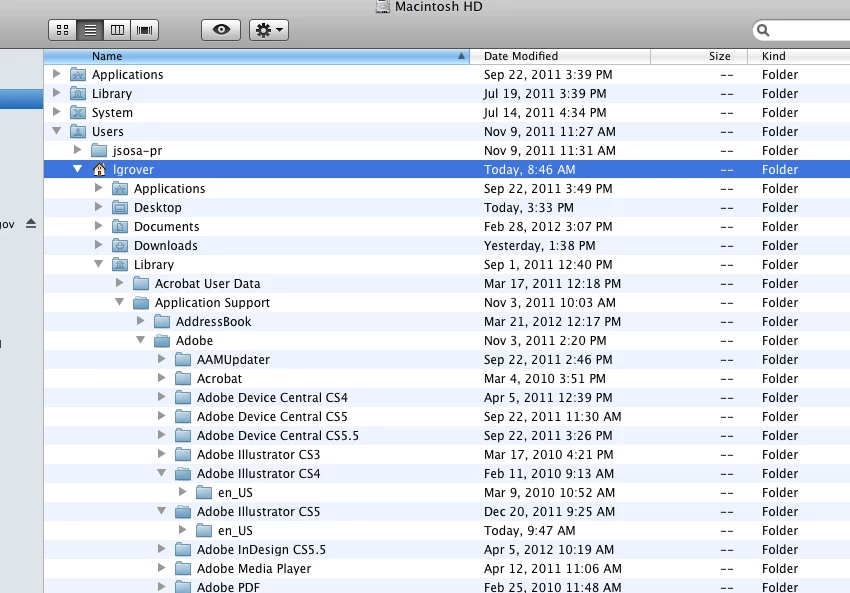Sort by the Kind column header
Viewport: 850px width, 593px height.
(x=799, y=56)
